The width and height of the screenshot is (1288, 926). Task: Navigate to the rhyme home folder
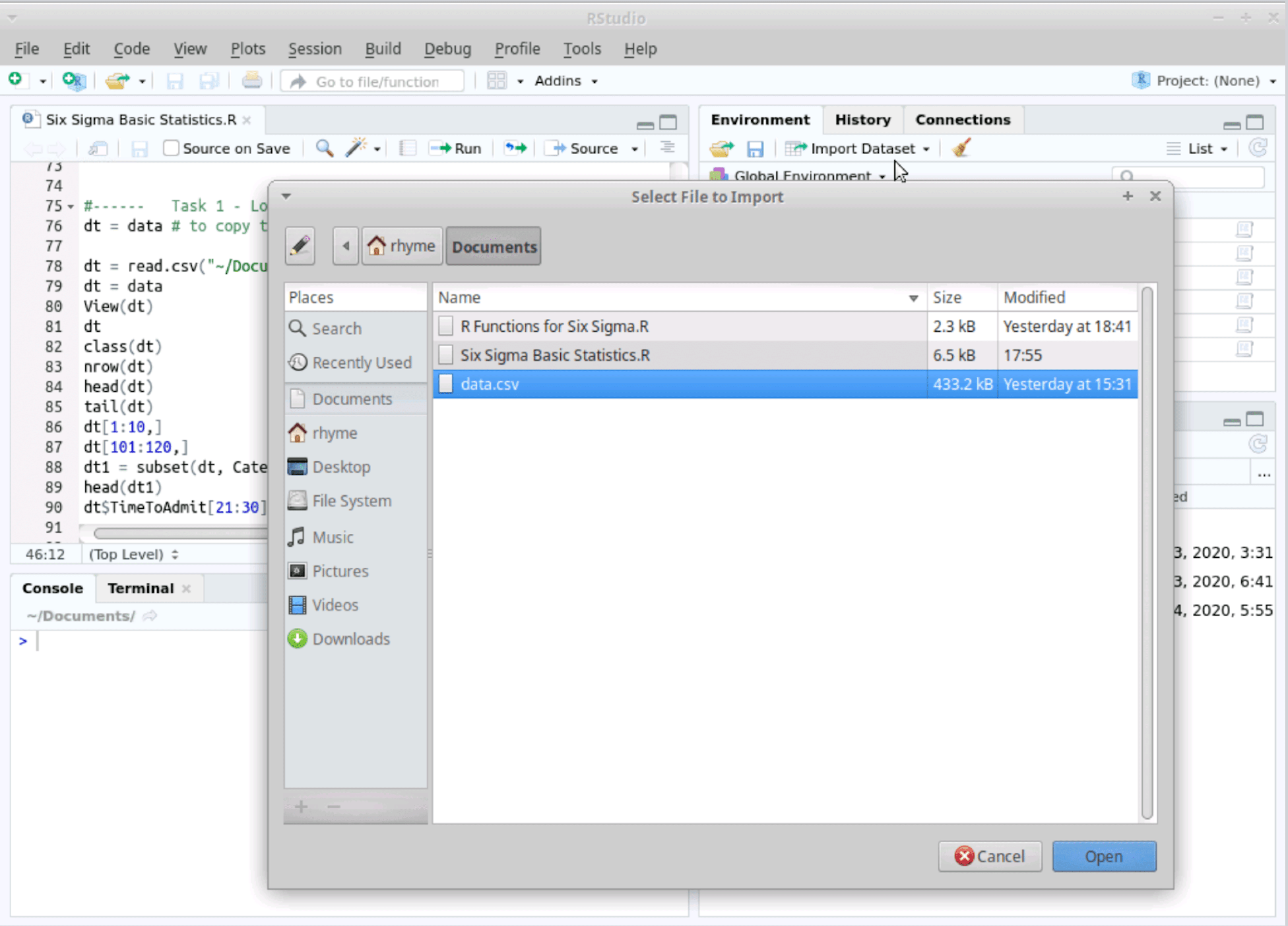(402, 246)
